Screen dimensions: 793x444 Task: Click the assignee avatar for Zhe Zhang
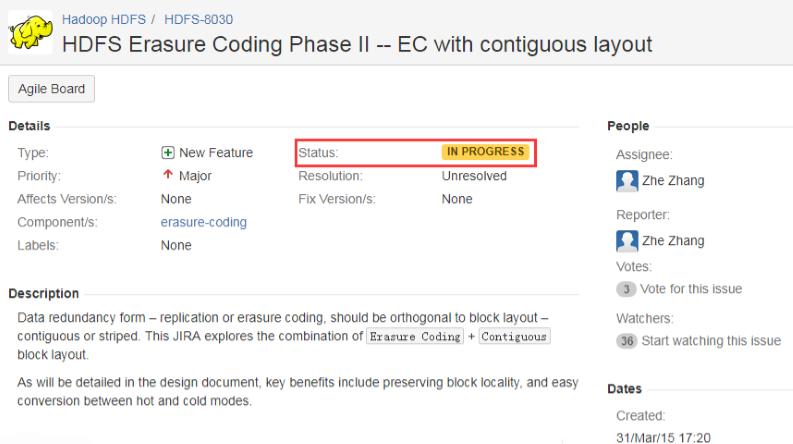(627, 181)
